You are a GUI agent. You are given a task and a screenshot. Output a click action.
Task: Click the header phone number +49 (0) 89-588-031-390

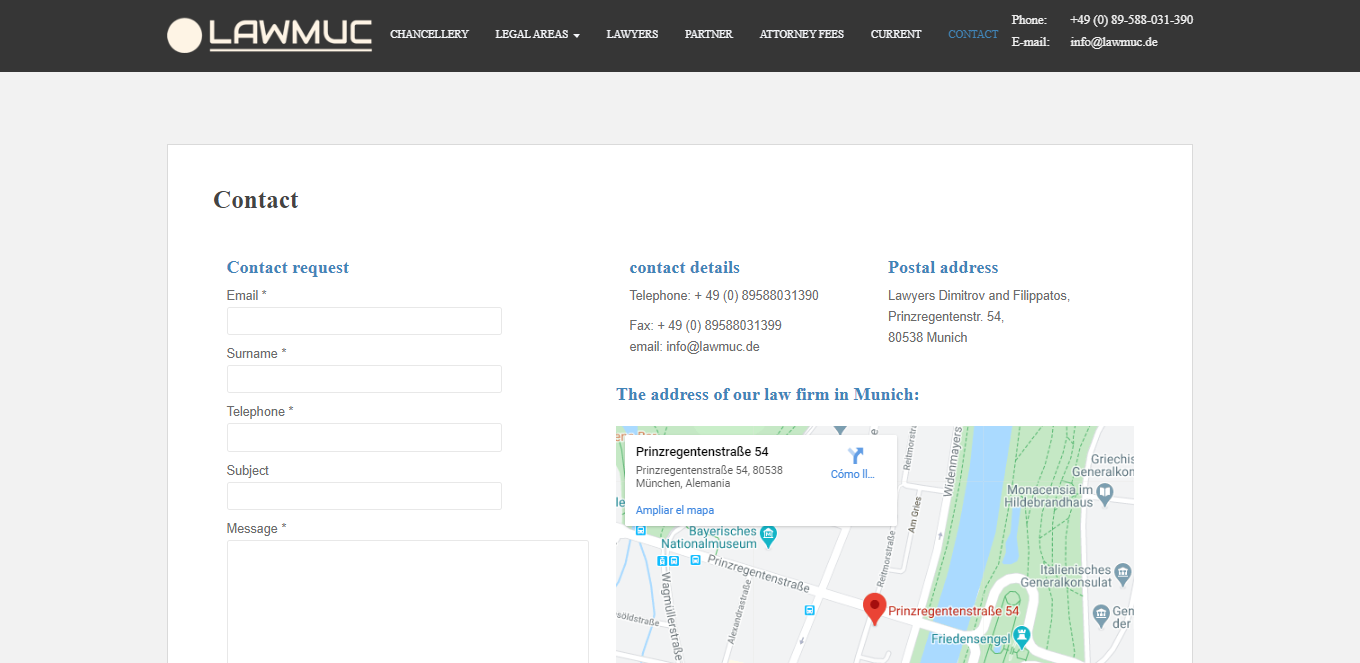(x=1131, y=20)
